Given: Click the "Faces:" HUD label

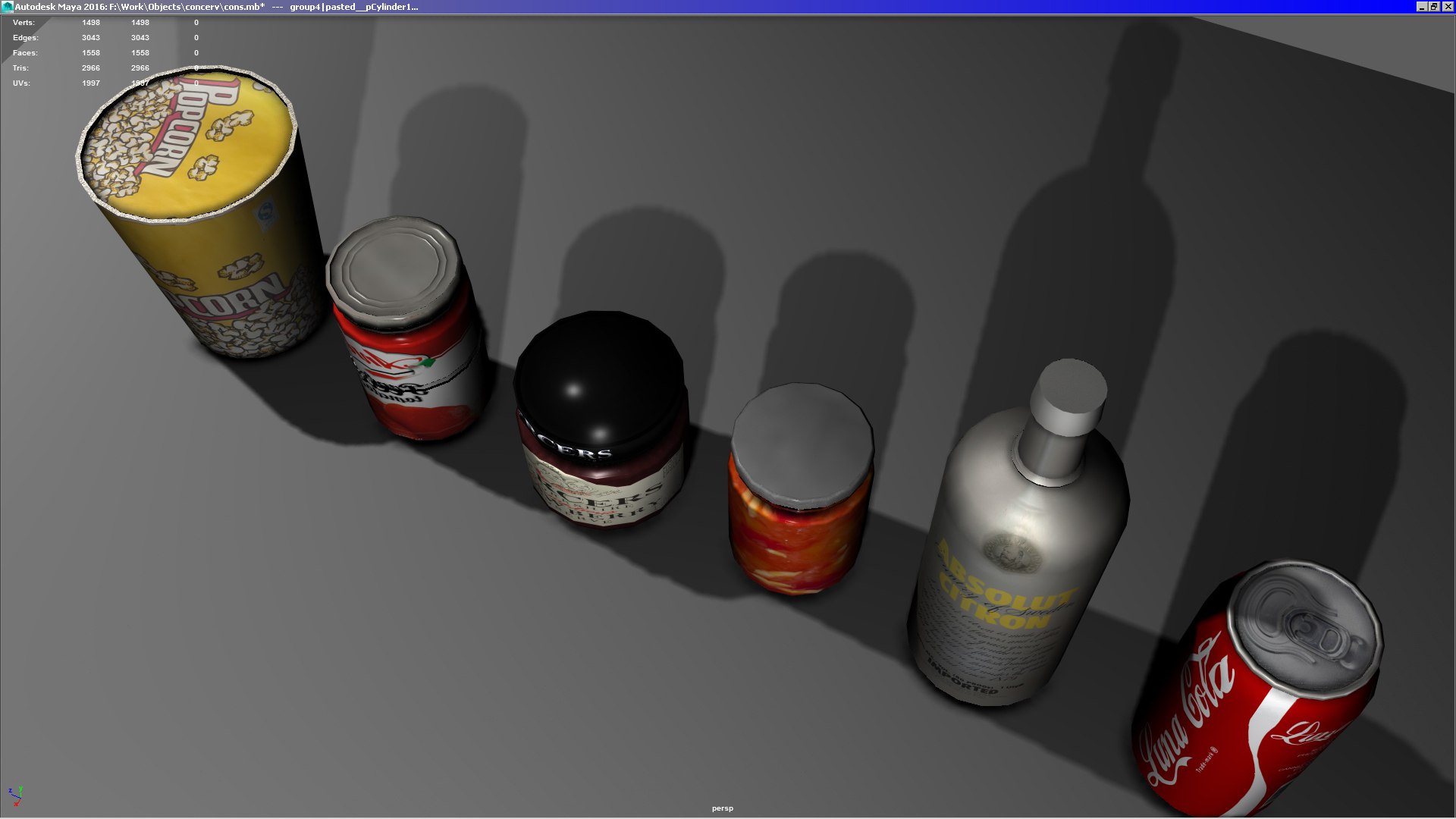Looking at the screenshot, I should point(25,53).
